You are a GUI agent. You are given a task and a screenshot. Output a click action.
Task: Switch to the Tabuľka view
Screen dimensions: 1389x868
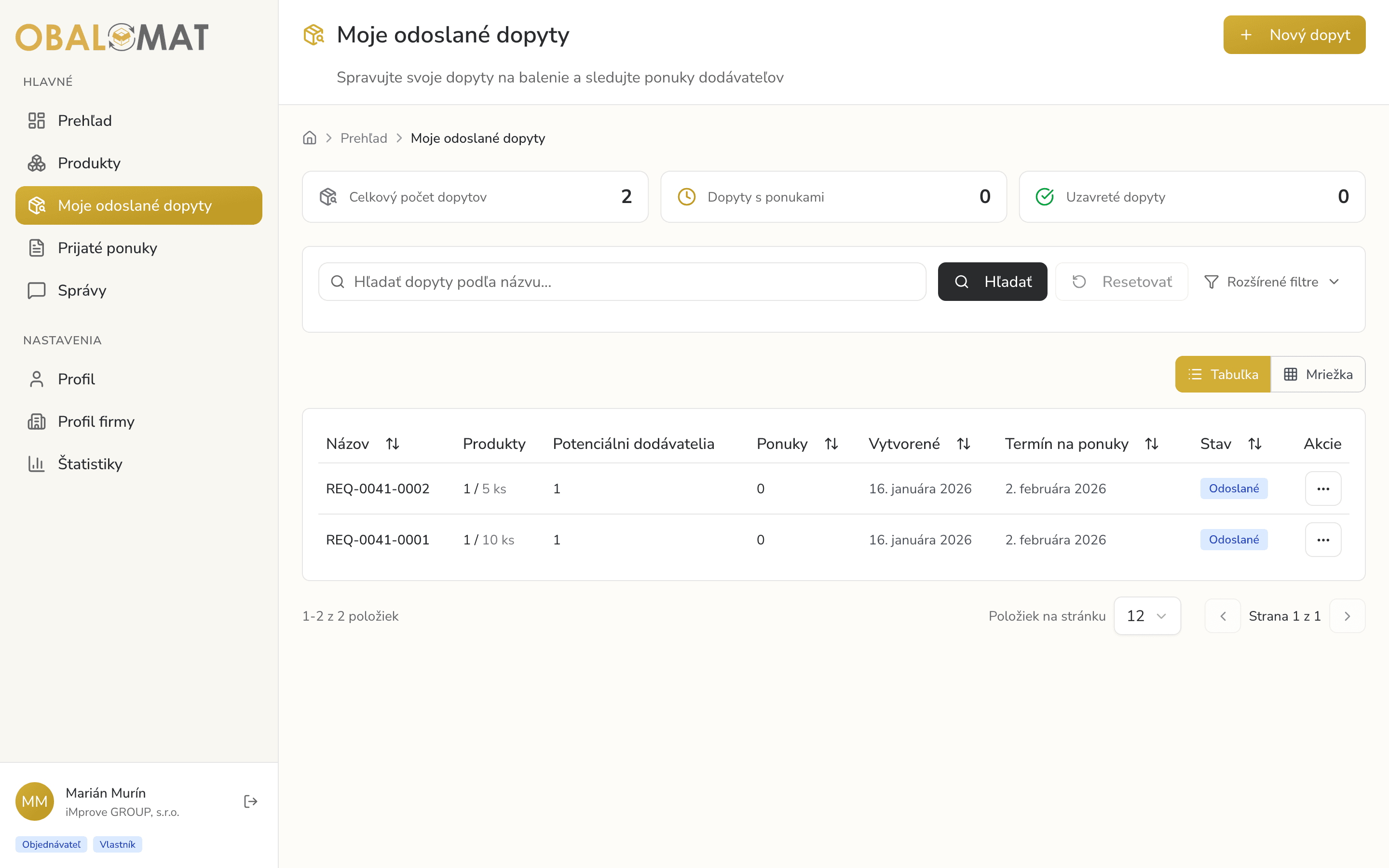1223,374
